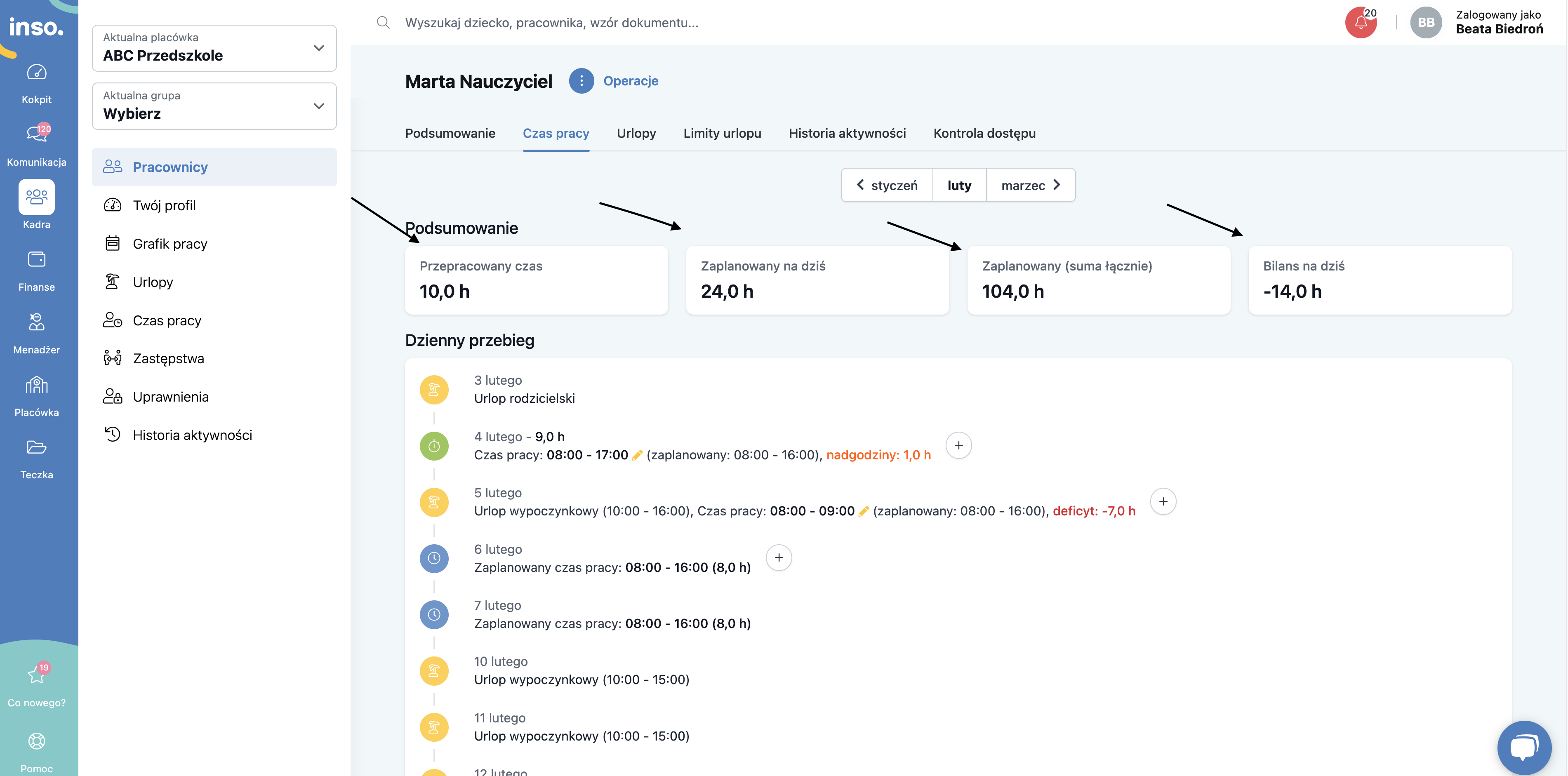Switch to the Czas pracy tab
Image resolution: width=1568 pixels, height=776 pixels.
tap(556, 133)
